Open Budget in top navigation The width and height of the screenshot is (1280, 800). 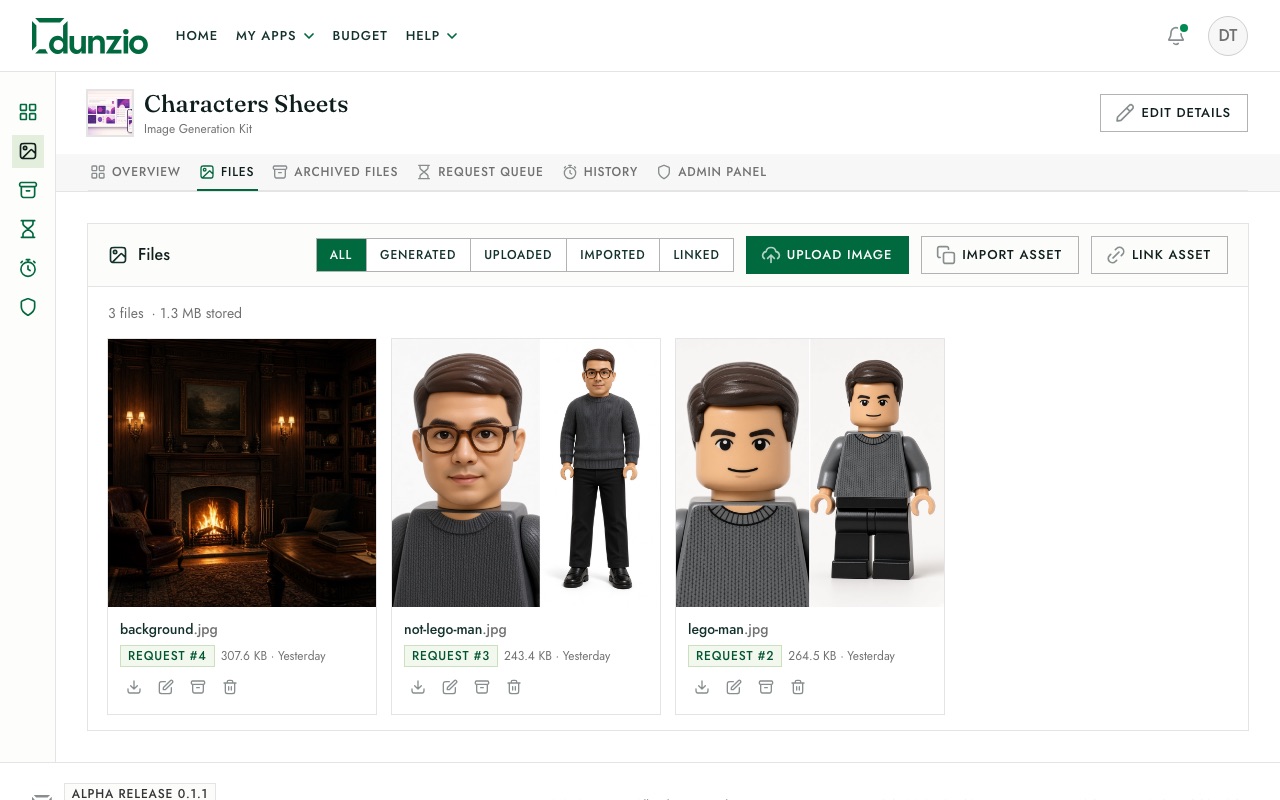[x=360, y=36]
